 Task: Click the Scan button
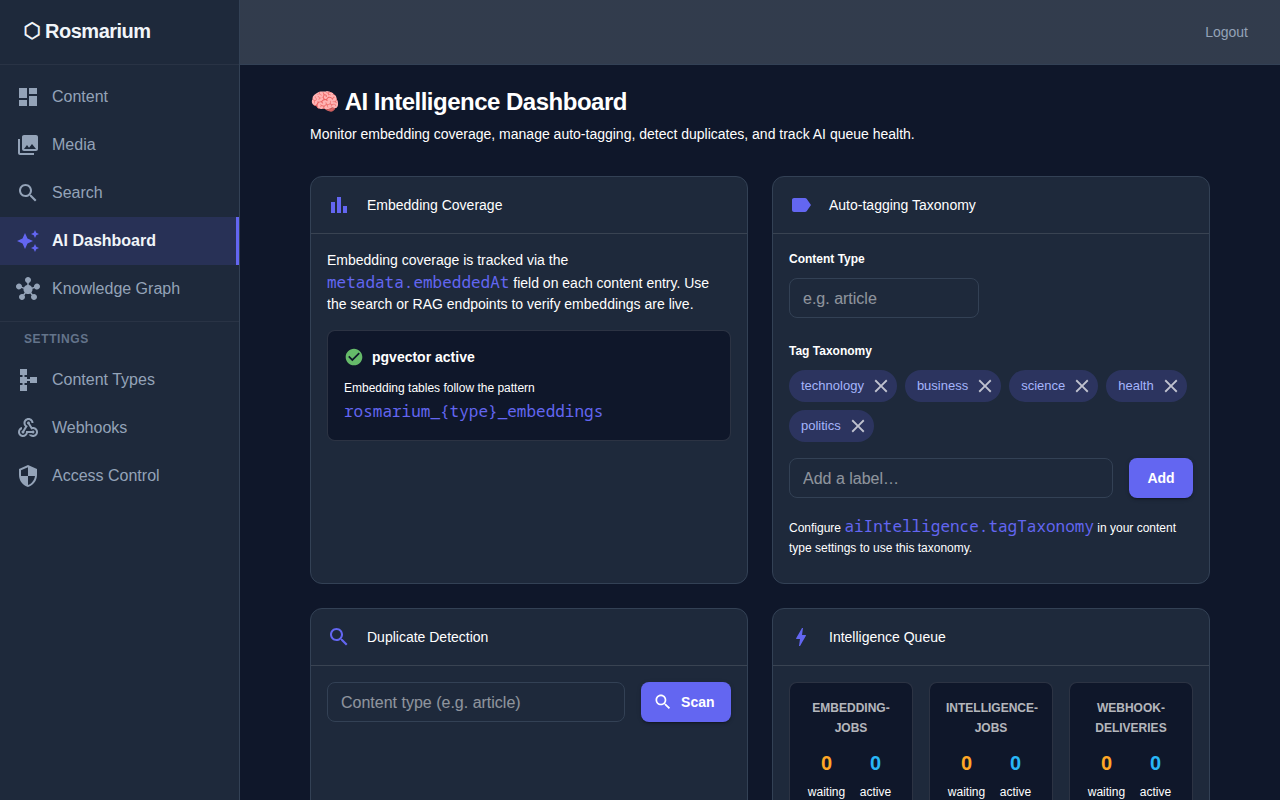(x=686, y=702)
